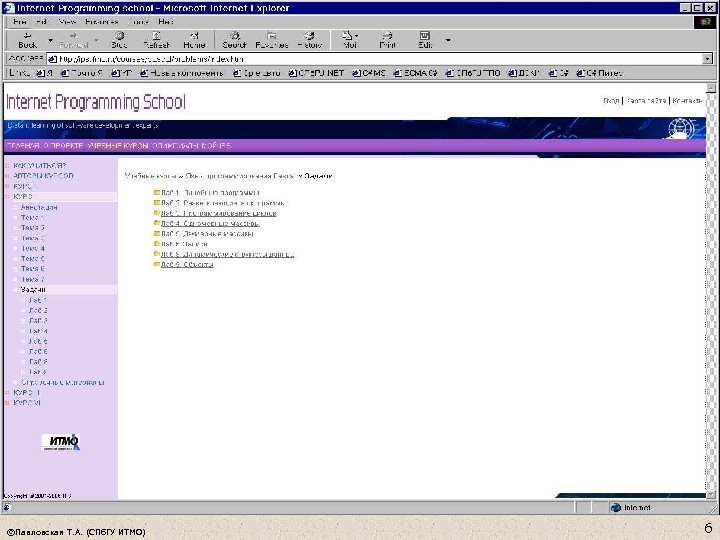
Task: Click the vertical scrollbar down arrow
Action: tap(710, 495)
